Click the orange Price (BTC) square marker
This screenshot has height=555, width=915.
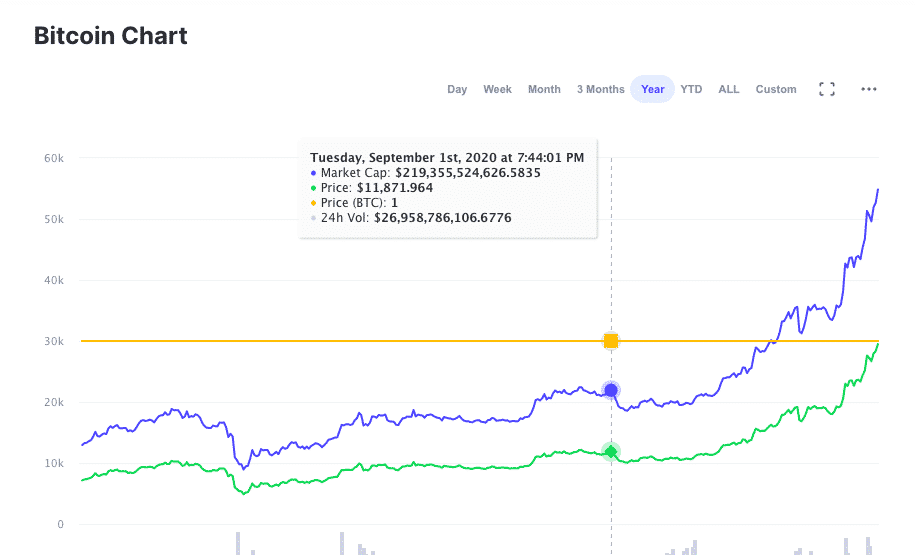[x=611, y=341]
